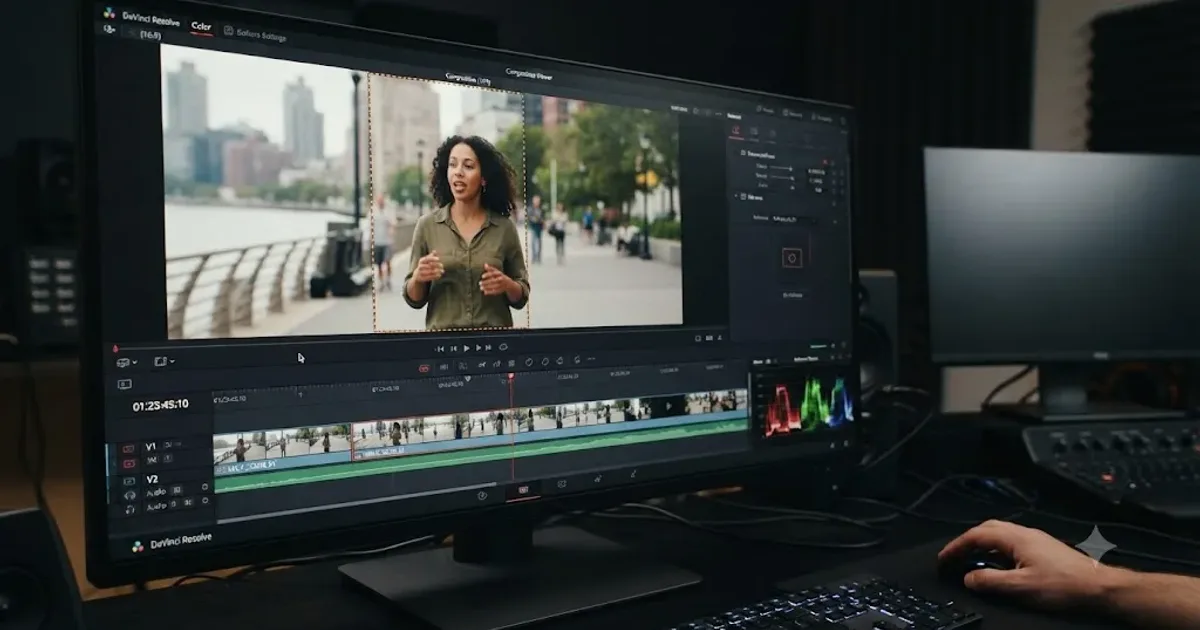Click the (16:9) aspect ratio label
The height and width of the screenshot is (630, 1200).
(150, 35)
